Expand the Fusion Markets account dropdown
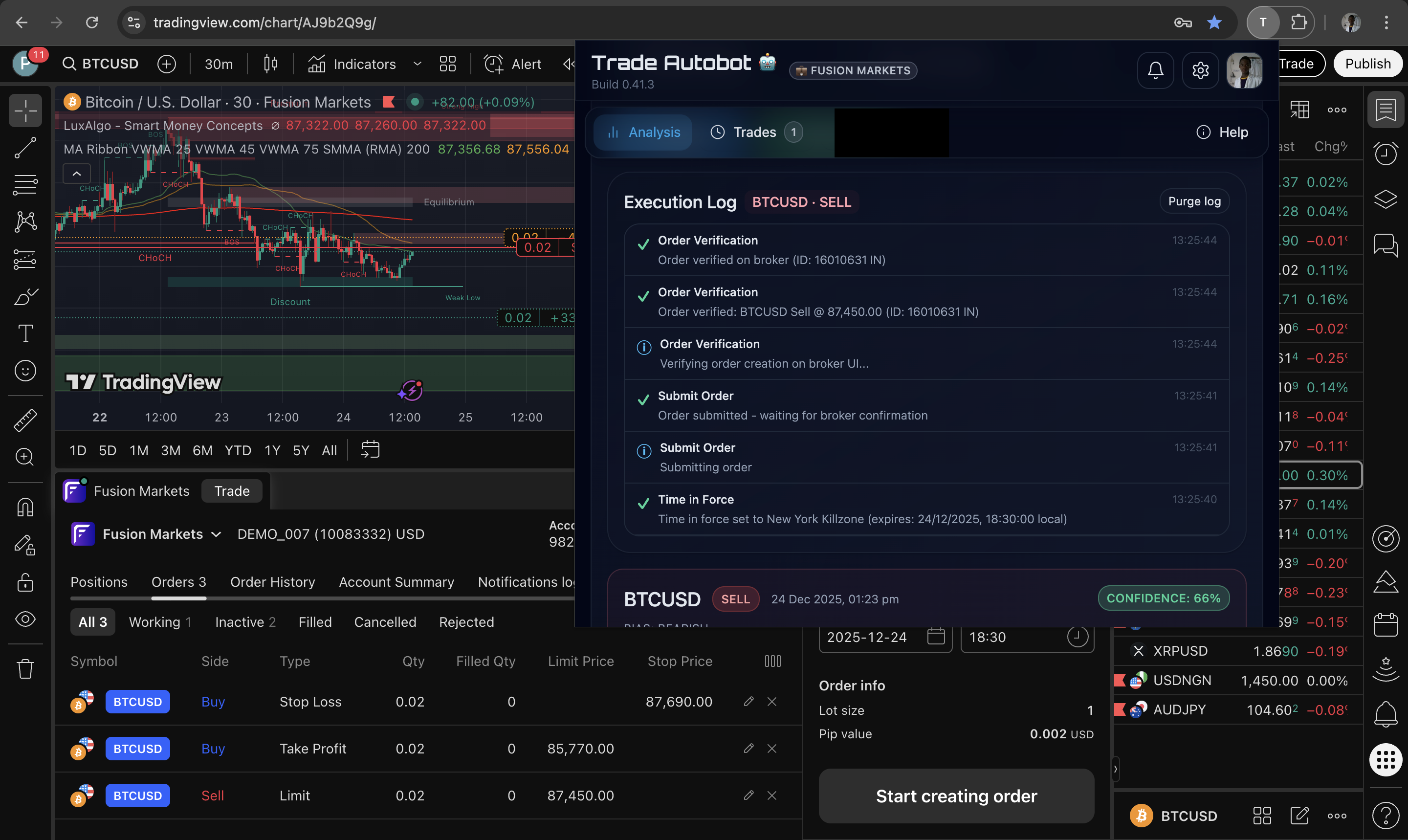Viewport: 1408px width, 840px height. tap(216, 534)
